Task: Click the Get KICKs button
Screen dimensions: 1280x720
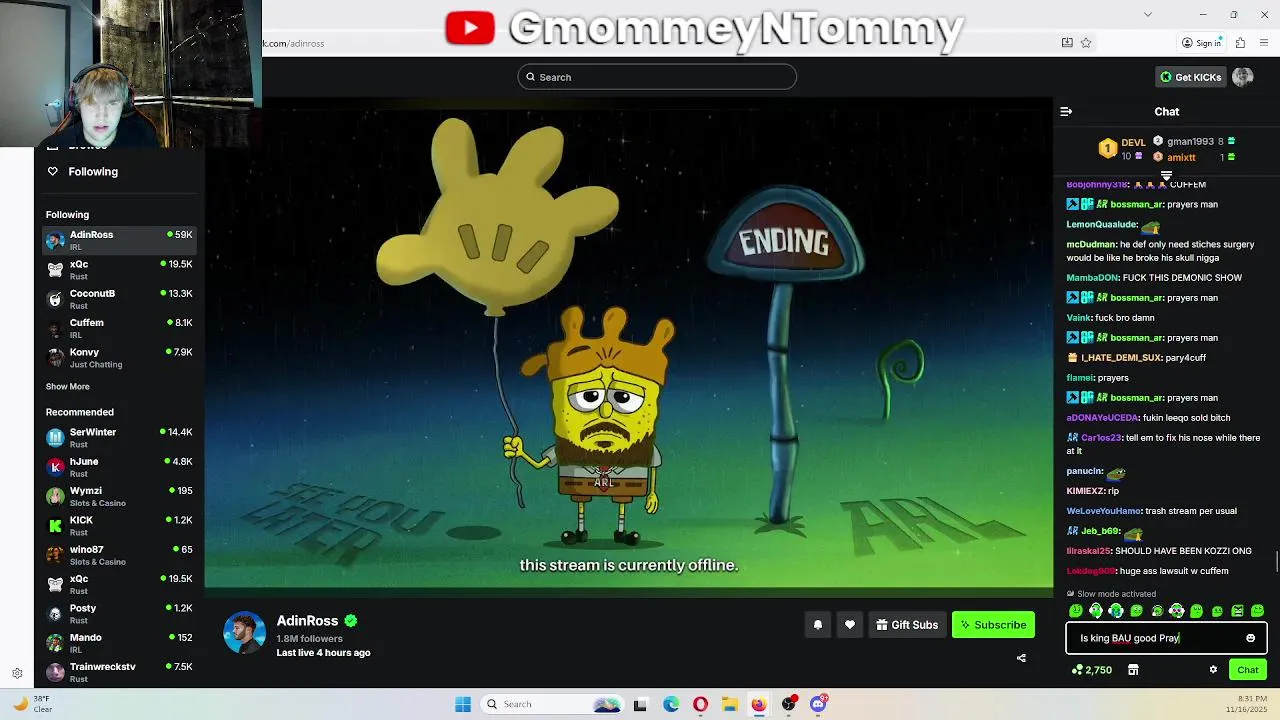Action: tap(1190, 77)
